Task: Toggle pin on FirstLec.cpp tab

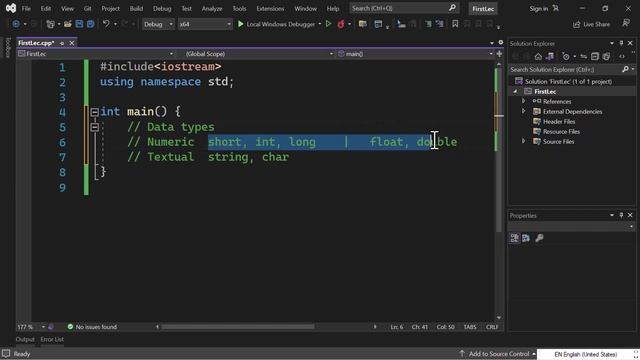Action: [62, 43]
